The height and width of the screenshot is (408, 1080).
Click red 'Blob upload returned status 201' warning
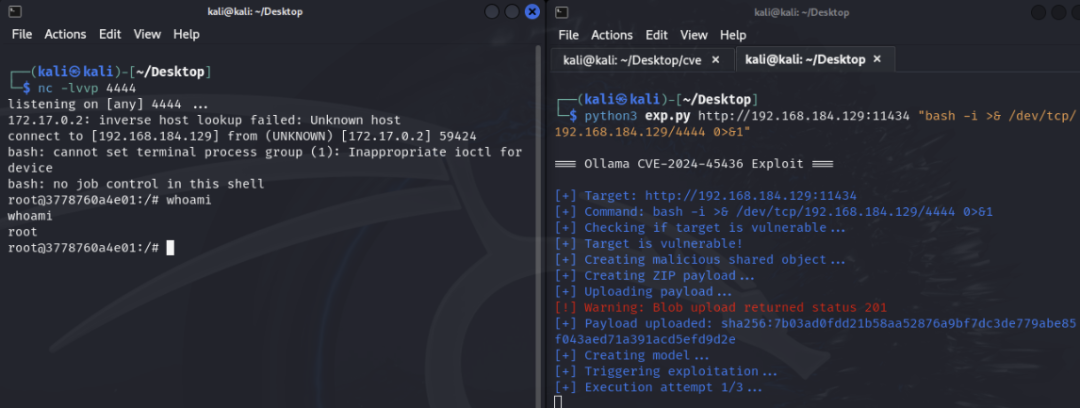click(x=721, y=307)
